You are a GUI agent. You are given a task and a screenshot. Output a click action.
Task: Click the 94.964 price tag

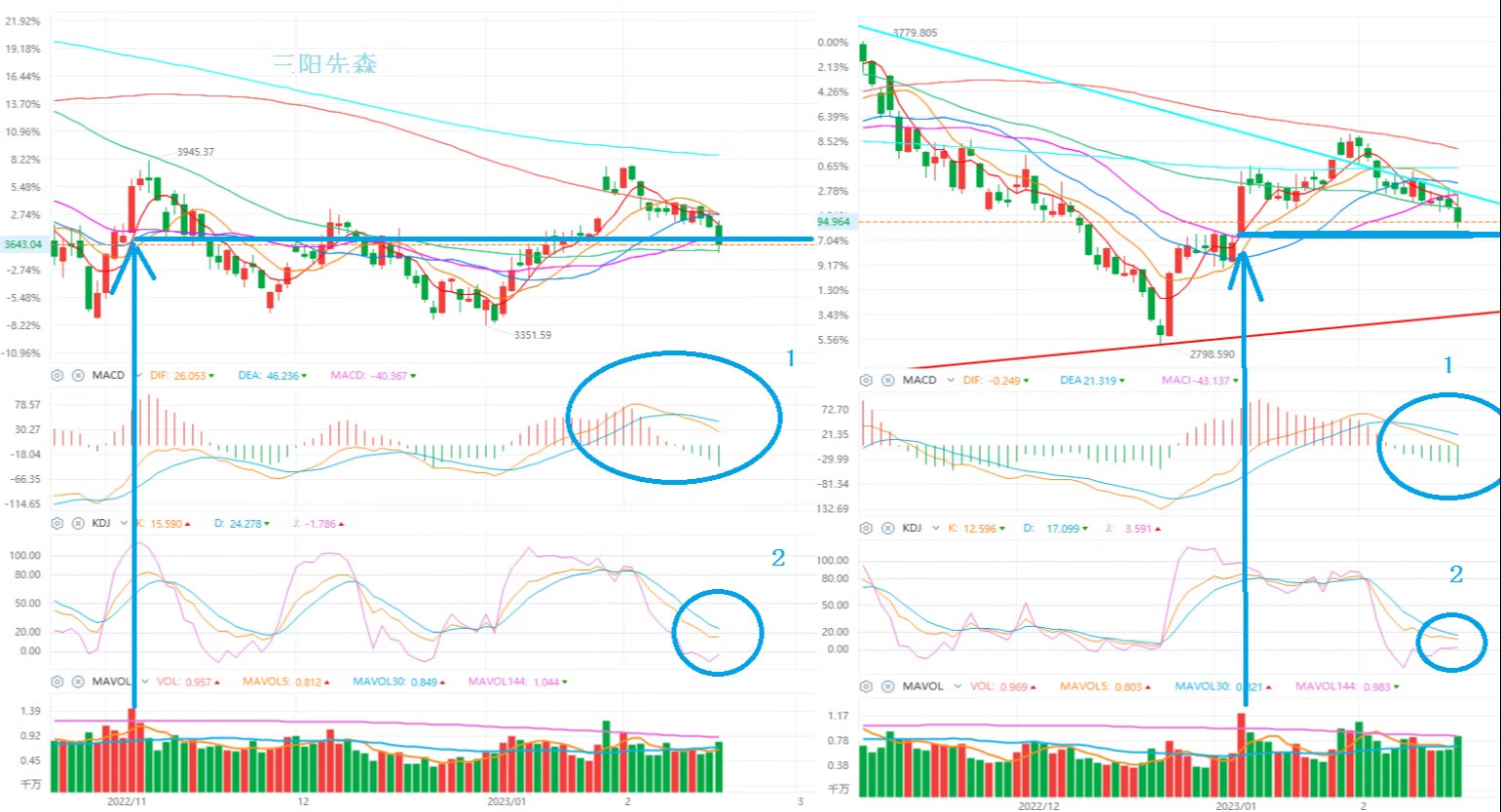[x=834, y=222]
